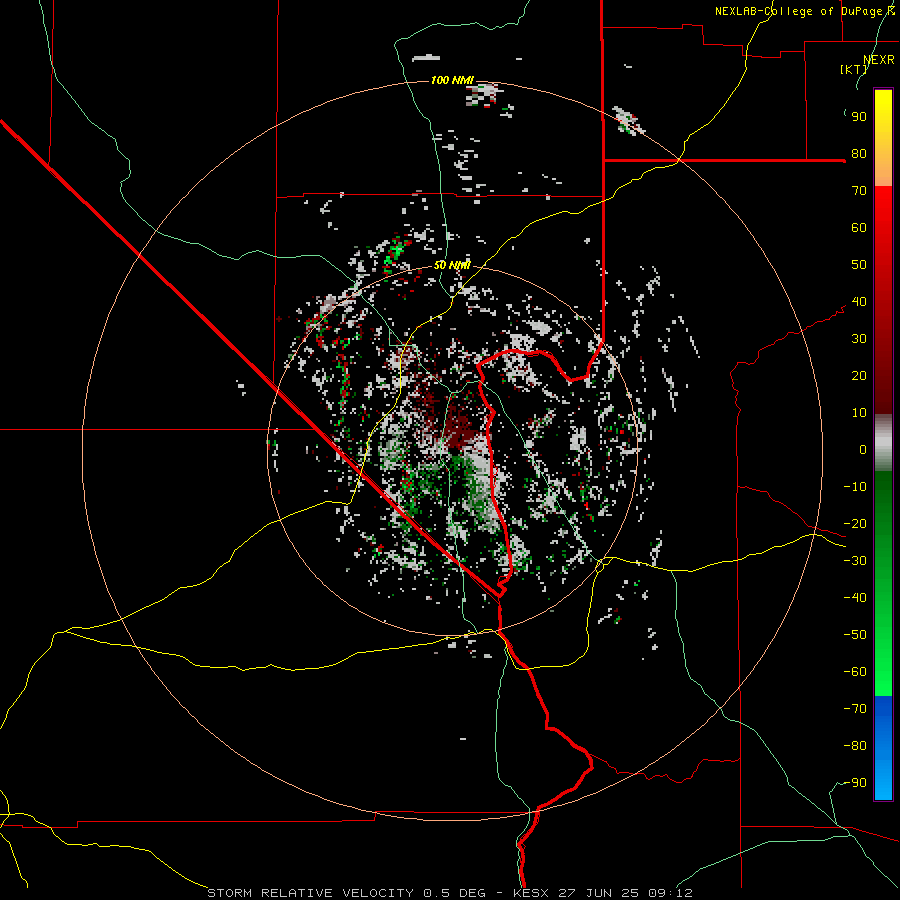
Task: Click the -90 scale value
Action: [855, 783]
